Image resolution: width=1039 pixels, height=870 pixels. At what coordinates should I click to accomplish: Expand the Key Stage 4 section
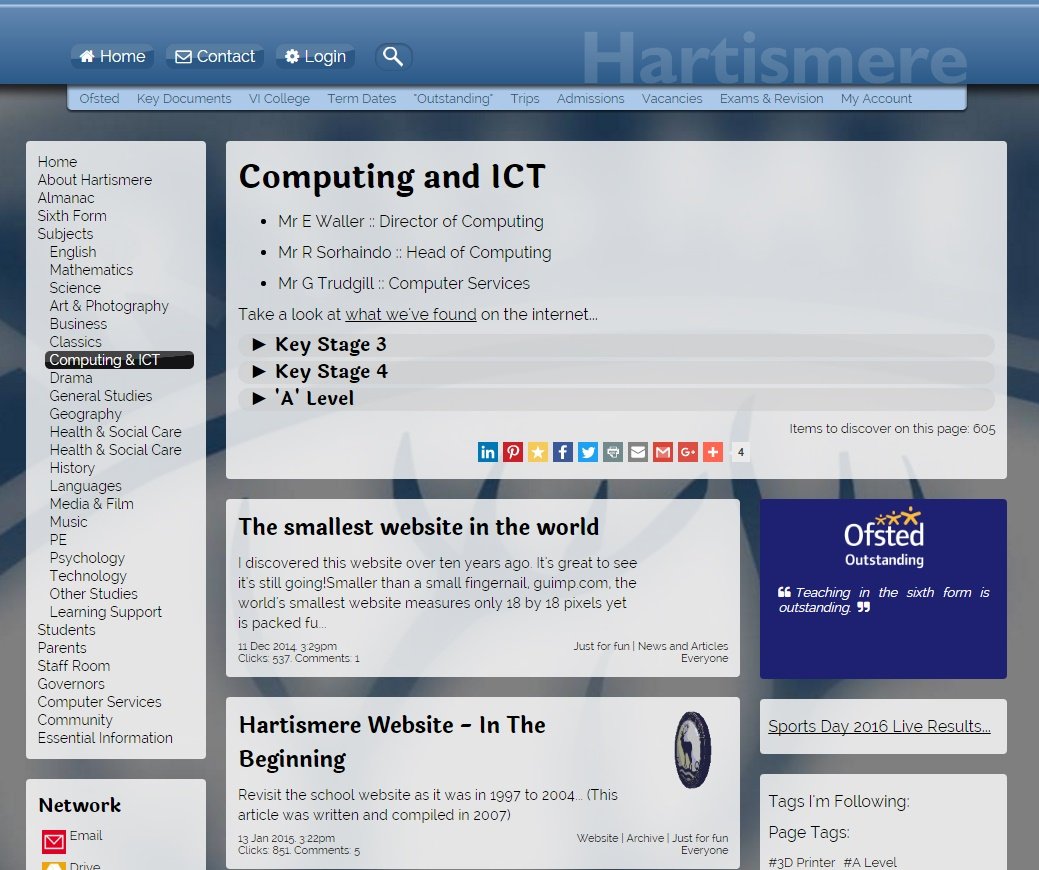point(330,372)
